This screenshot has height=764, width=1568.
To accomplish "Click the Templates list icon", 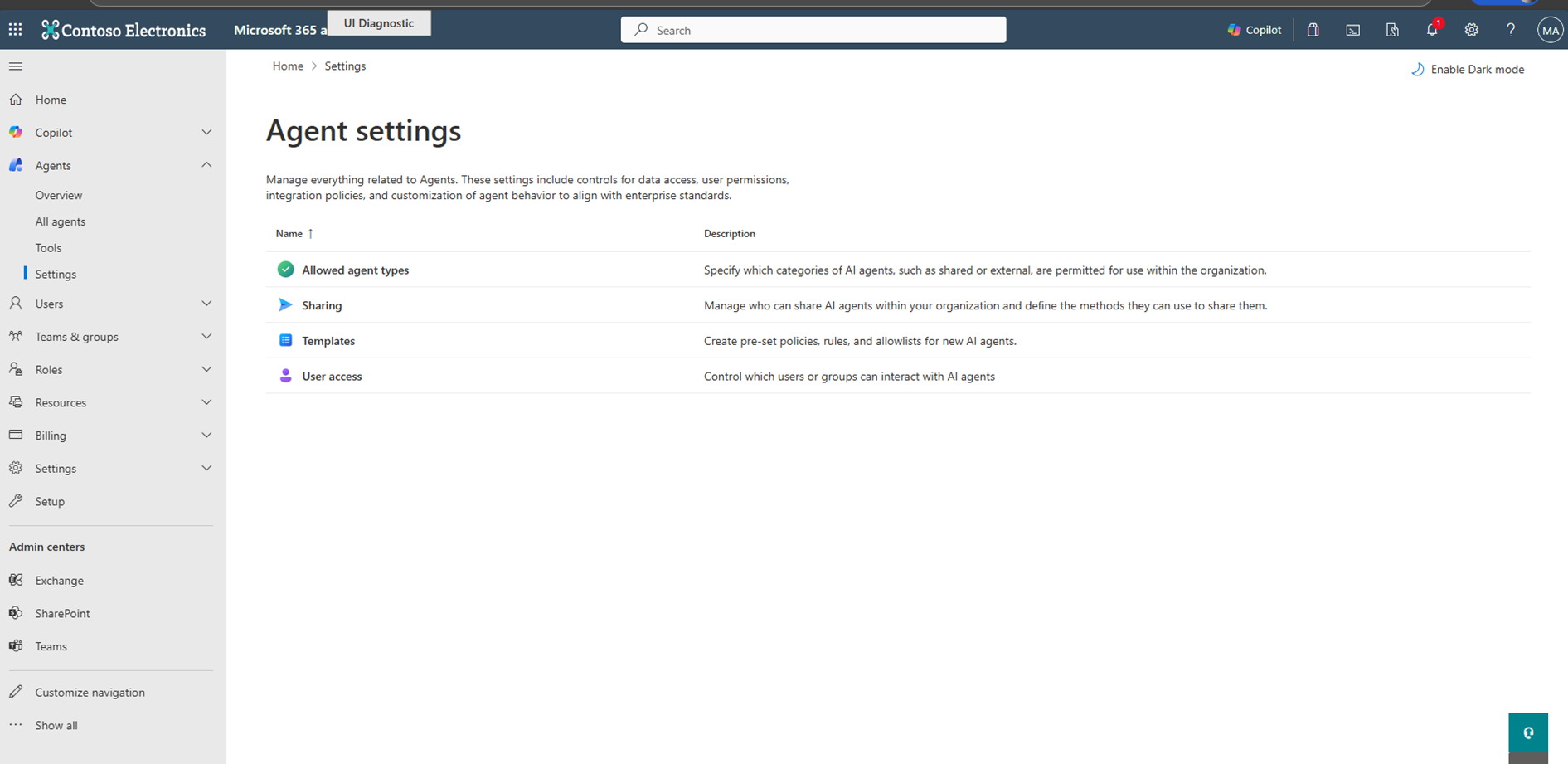I will pos(285,340).
